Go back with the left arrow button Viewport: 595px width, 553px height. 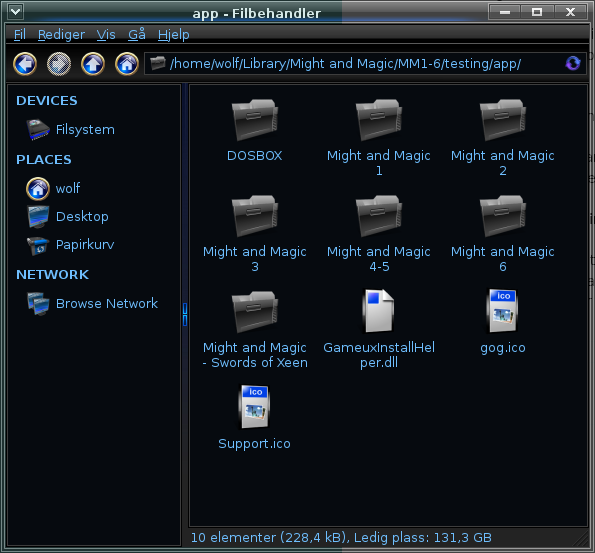(x=25, y=64)
